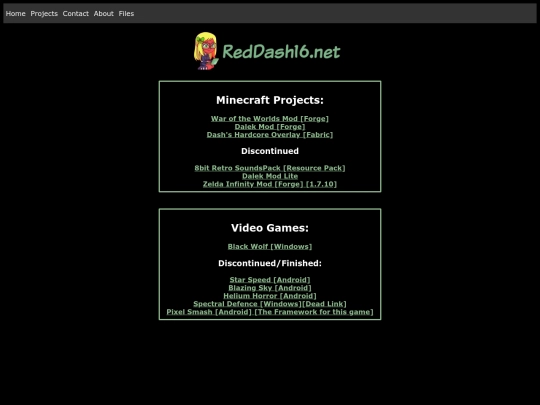Screen dimensions: 540x405
Task: Click the RedDash16.net site title
Action: 281,52
